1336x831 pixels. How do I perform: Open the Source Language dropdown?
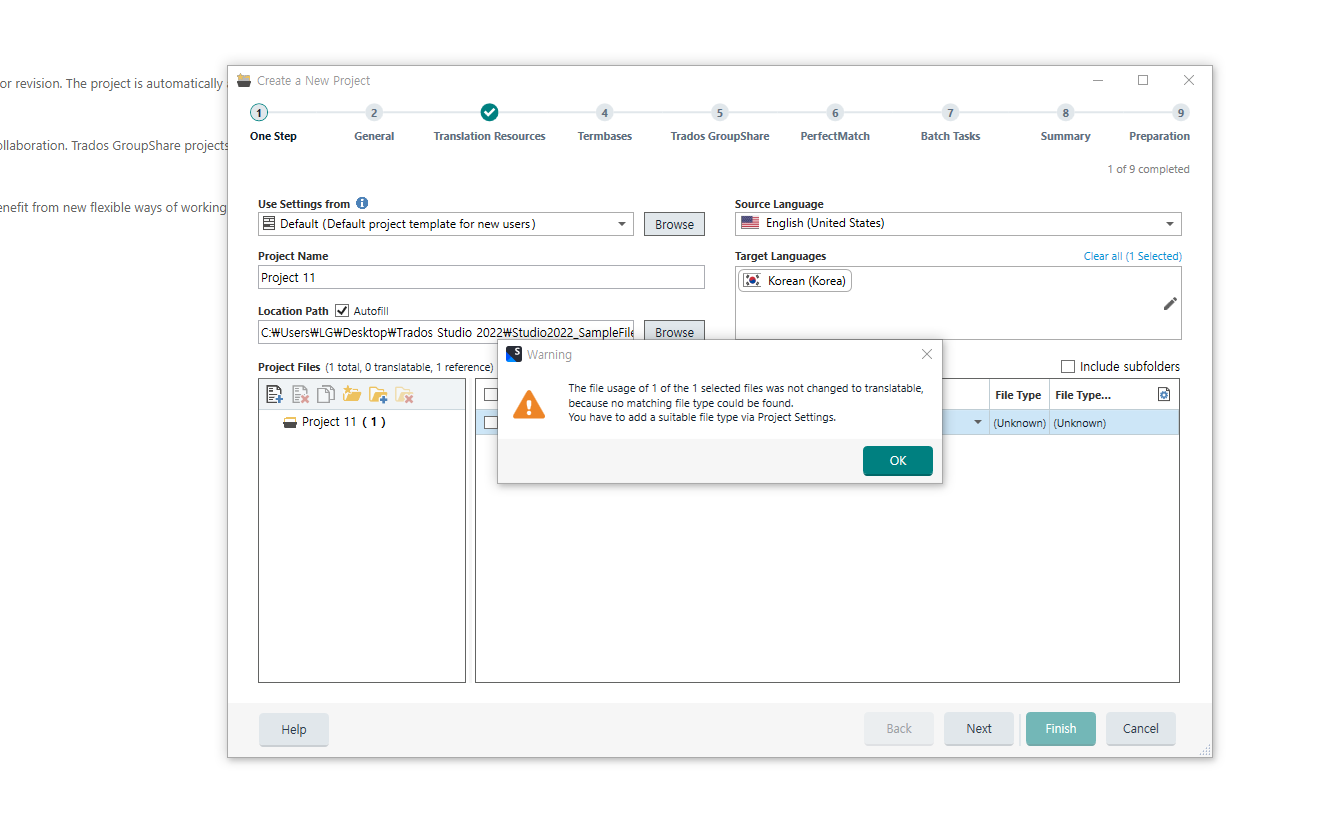pyautogui.click(x=1169, y=223)
